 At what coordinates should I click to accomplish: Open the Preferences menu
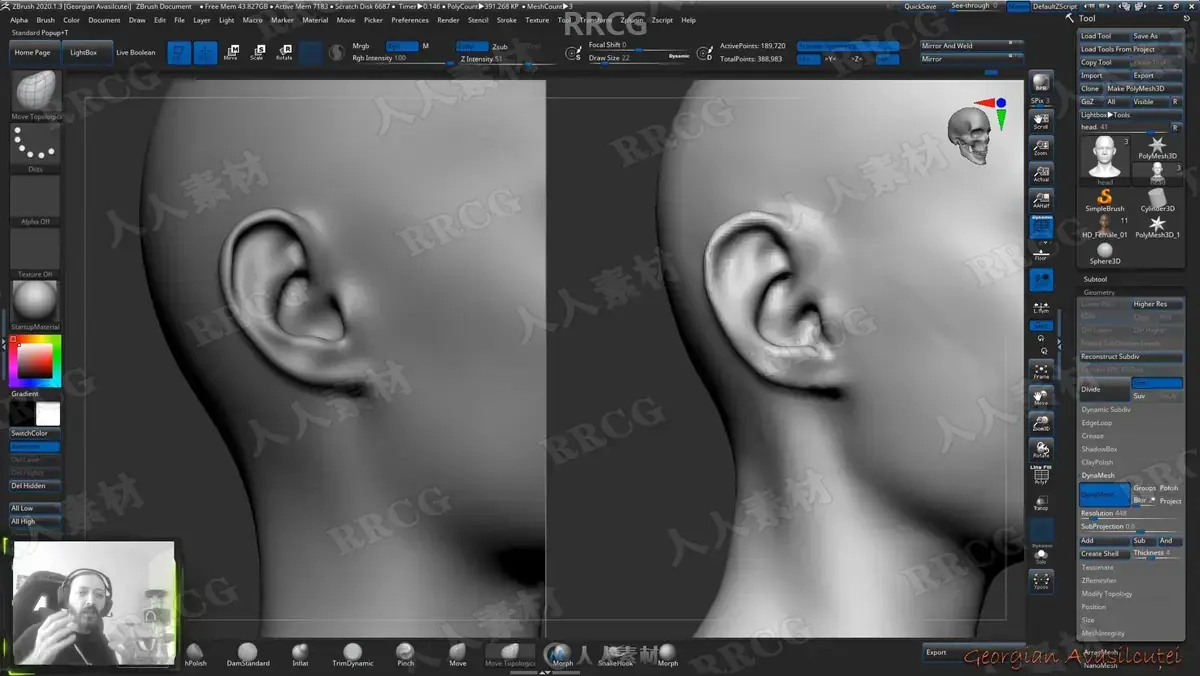pos(410,20)
